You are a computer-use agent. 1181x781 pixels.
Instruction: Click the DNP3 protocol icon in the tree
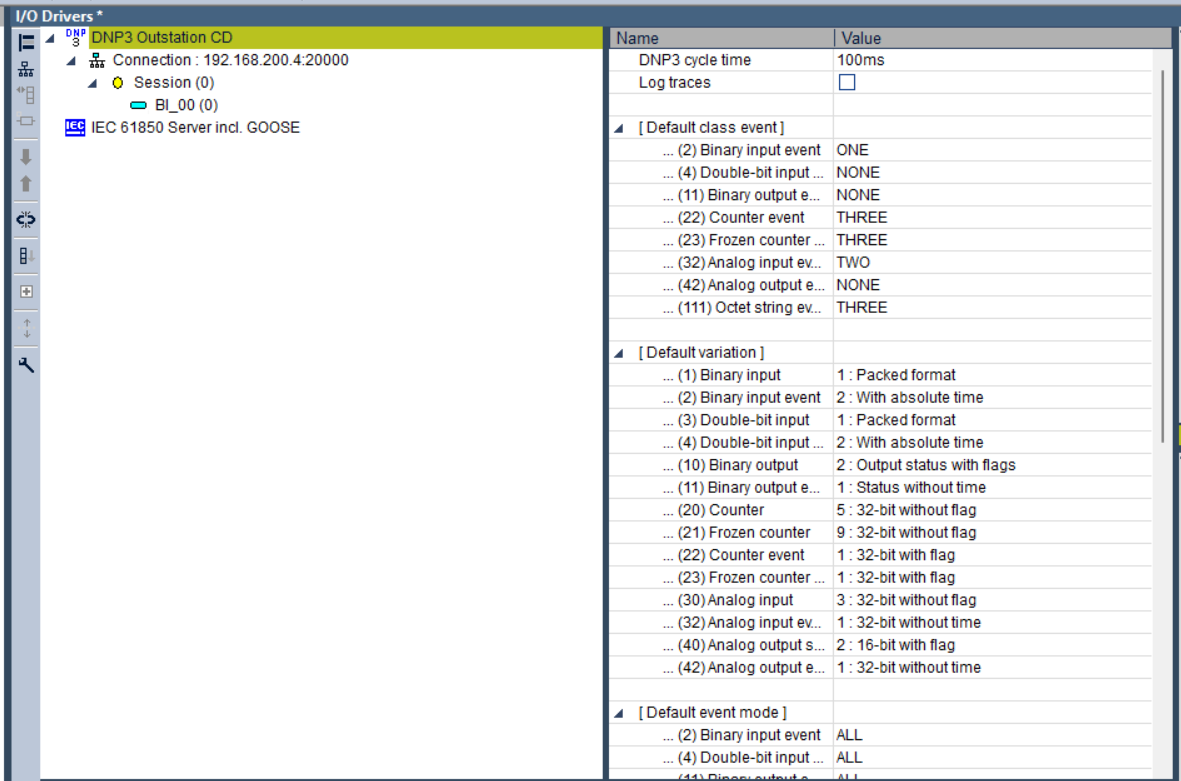[x=75, y=38]
